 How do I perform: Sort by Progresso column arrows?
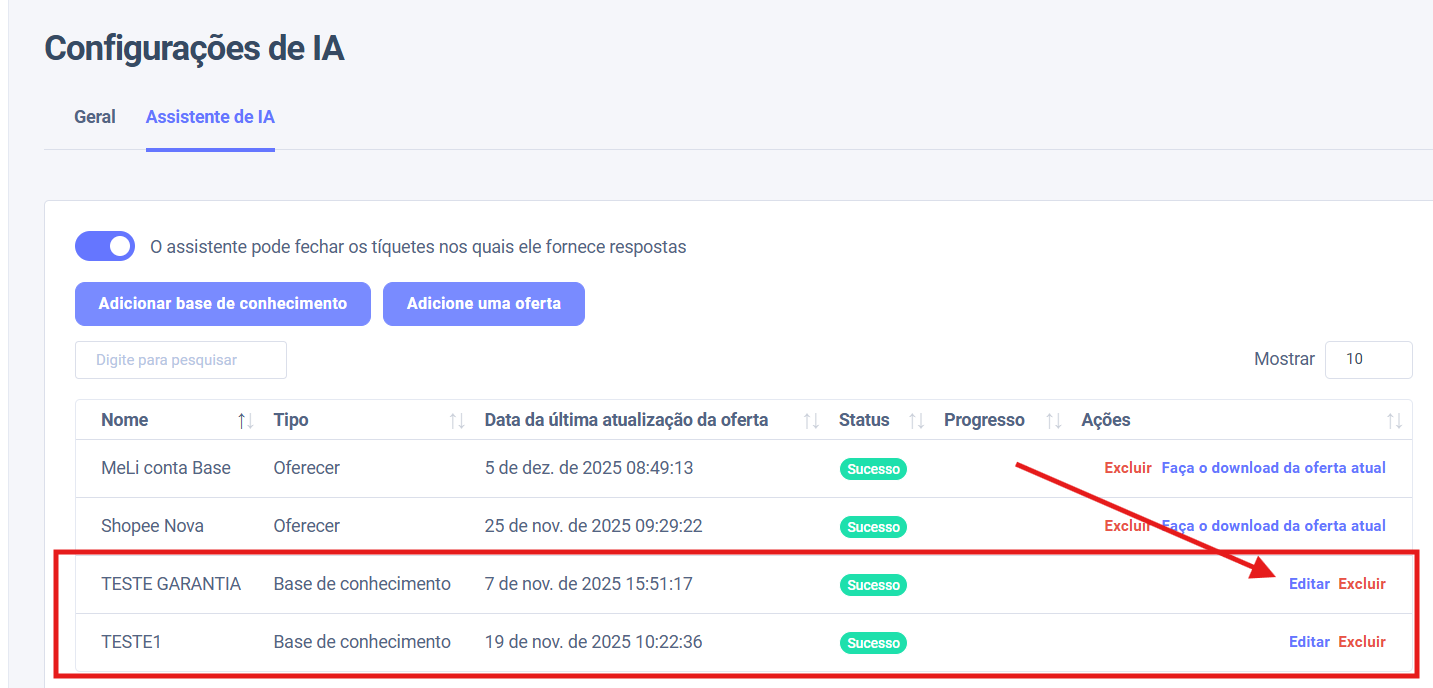[1053, 421]
